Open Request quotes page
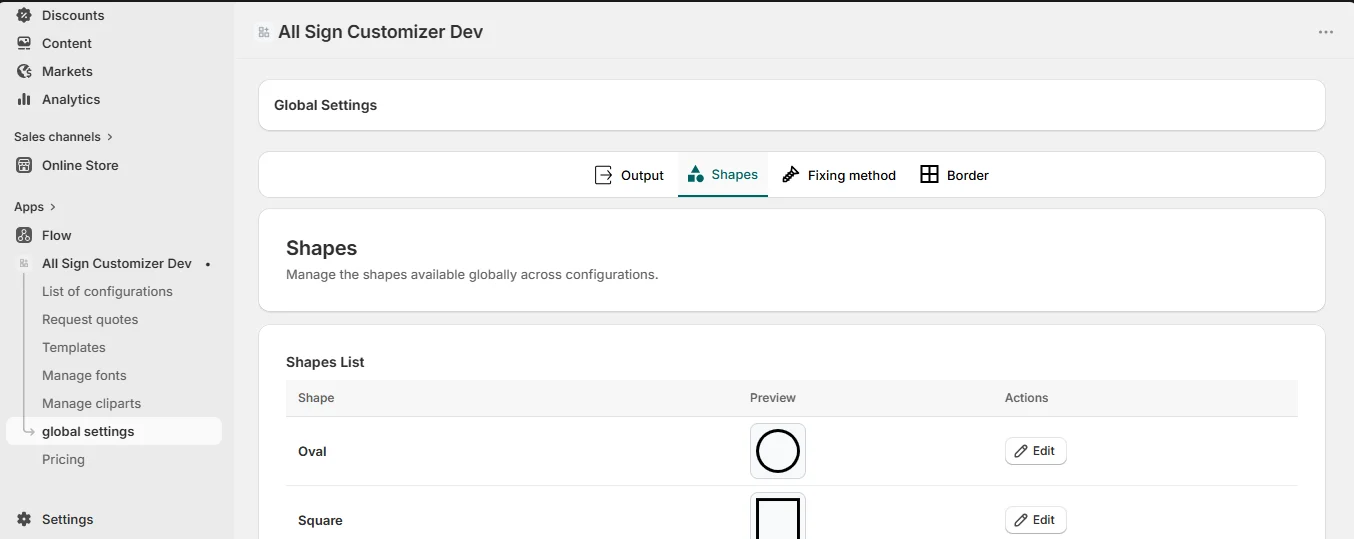 [x=90, y=319]
